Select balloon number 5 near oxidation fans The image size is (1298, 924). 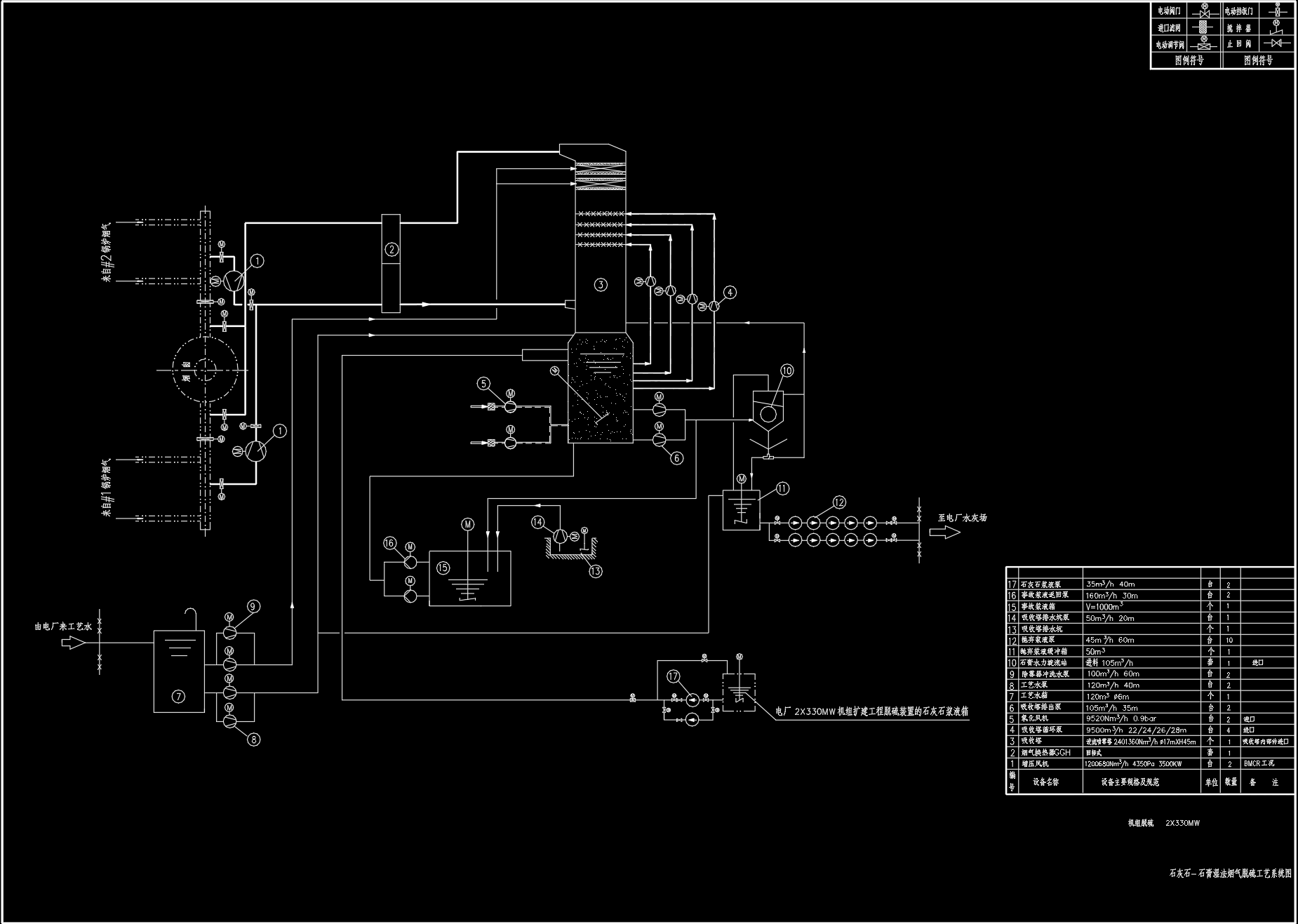point(484,383)
